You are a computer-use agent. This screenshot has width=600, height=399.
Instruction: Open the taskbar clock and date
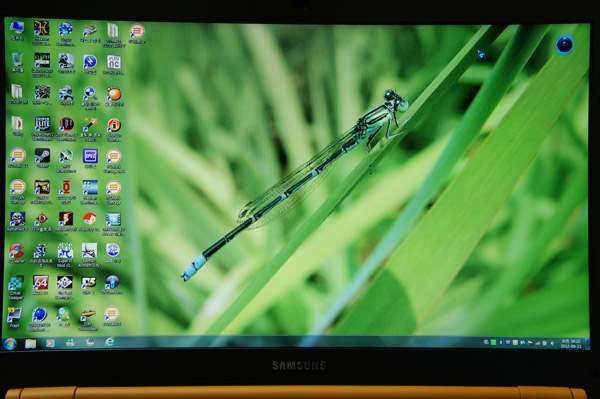(x=571, y=343)
